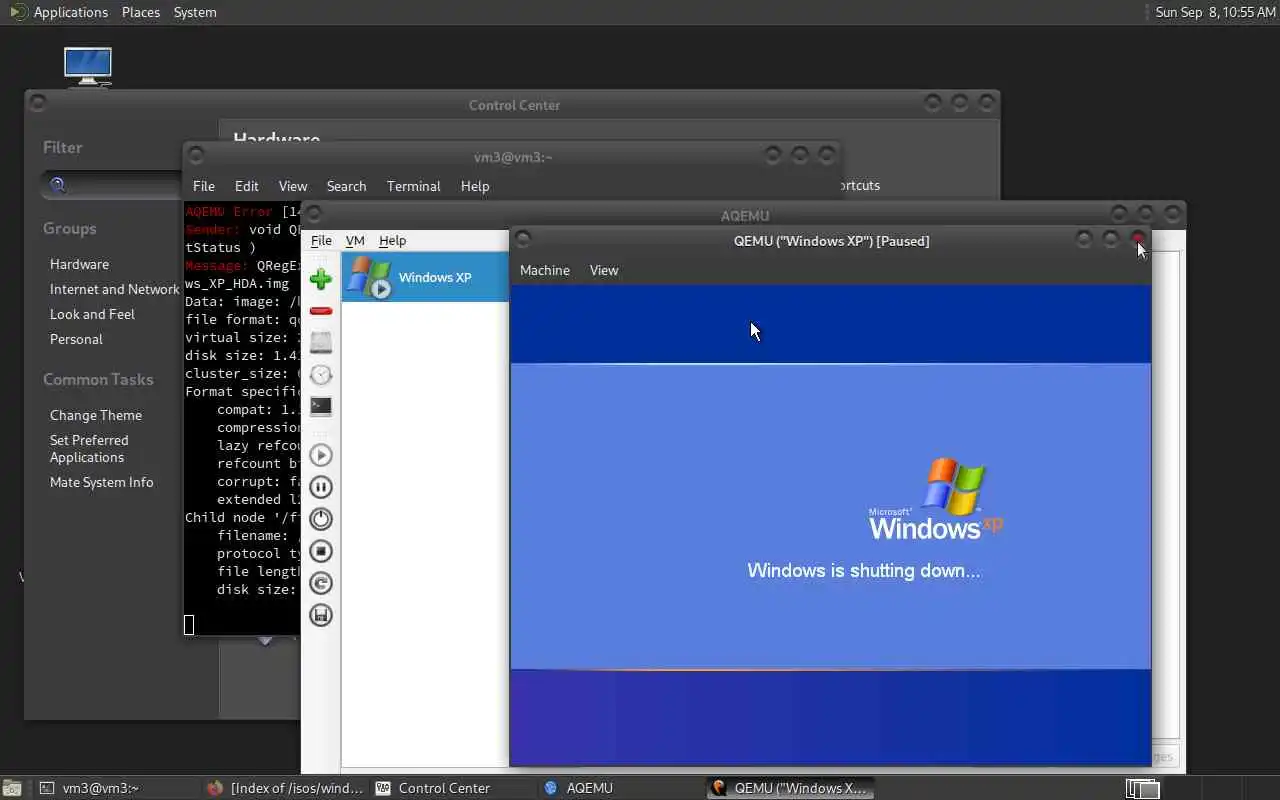This screenshot has width=1280, height=800.
Task: Click the terminal window menu button on titlebar
Action: [x=196, y=155]
